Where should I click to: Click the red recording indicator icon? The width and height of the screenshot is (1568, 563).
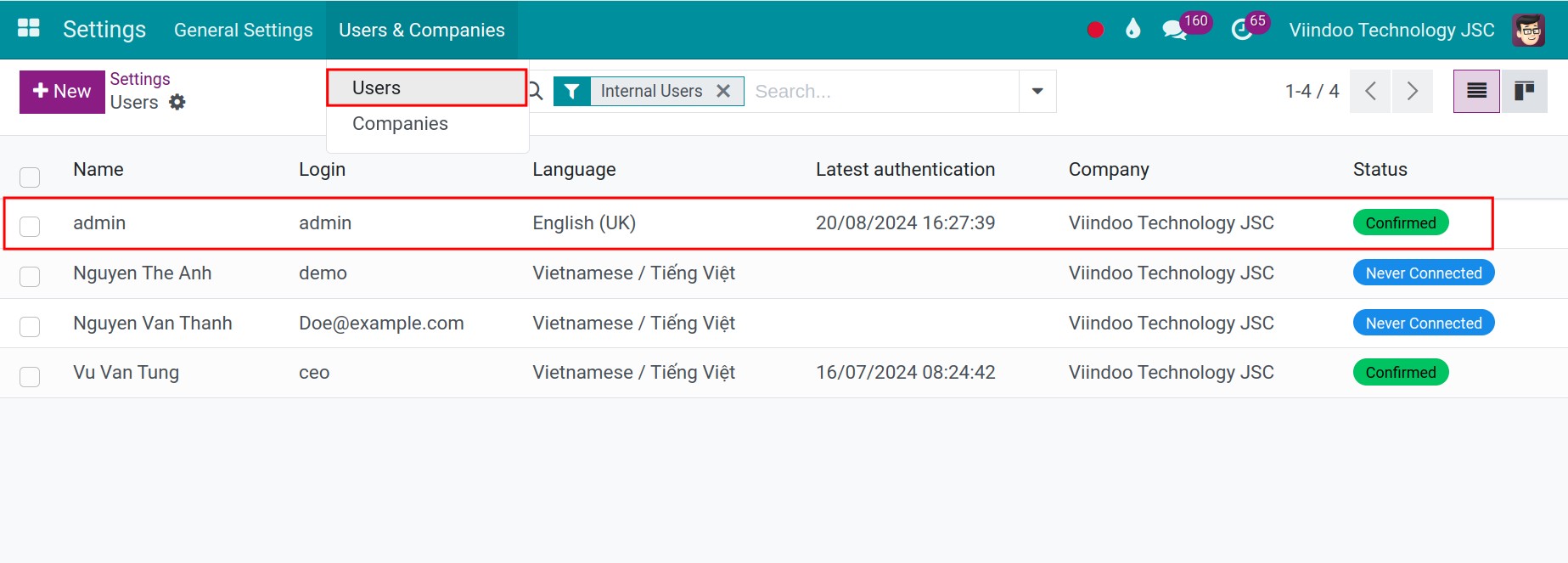tap(1095, 30)
